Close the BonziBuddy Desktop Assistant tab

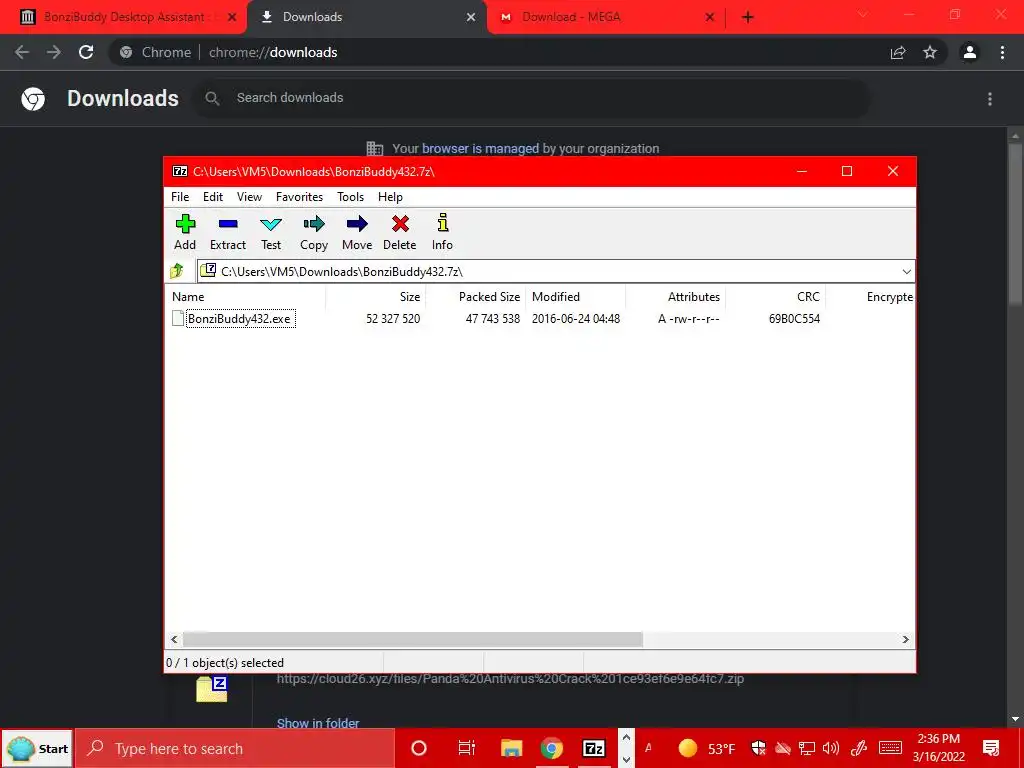coord(232,17)
